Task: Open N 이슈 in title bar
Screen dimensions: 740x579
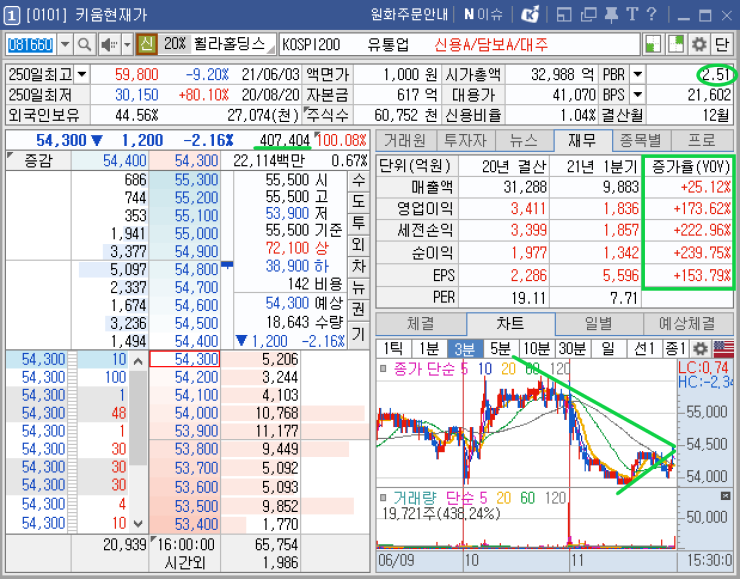Action: pos(483,15)
